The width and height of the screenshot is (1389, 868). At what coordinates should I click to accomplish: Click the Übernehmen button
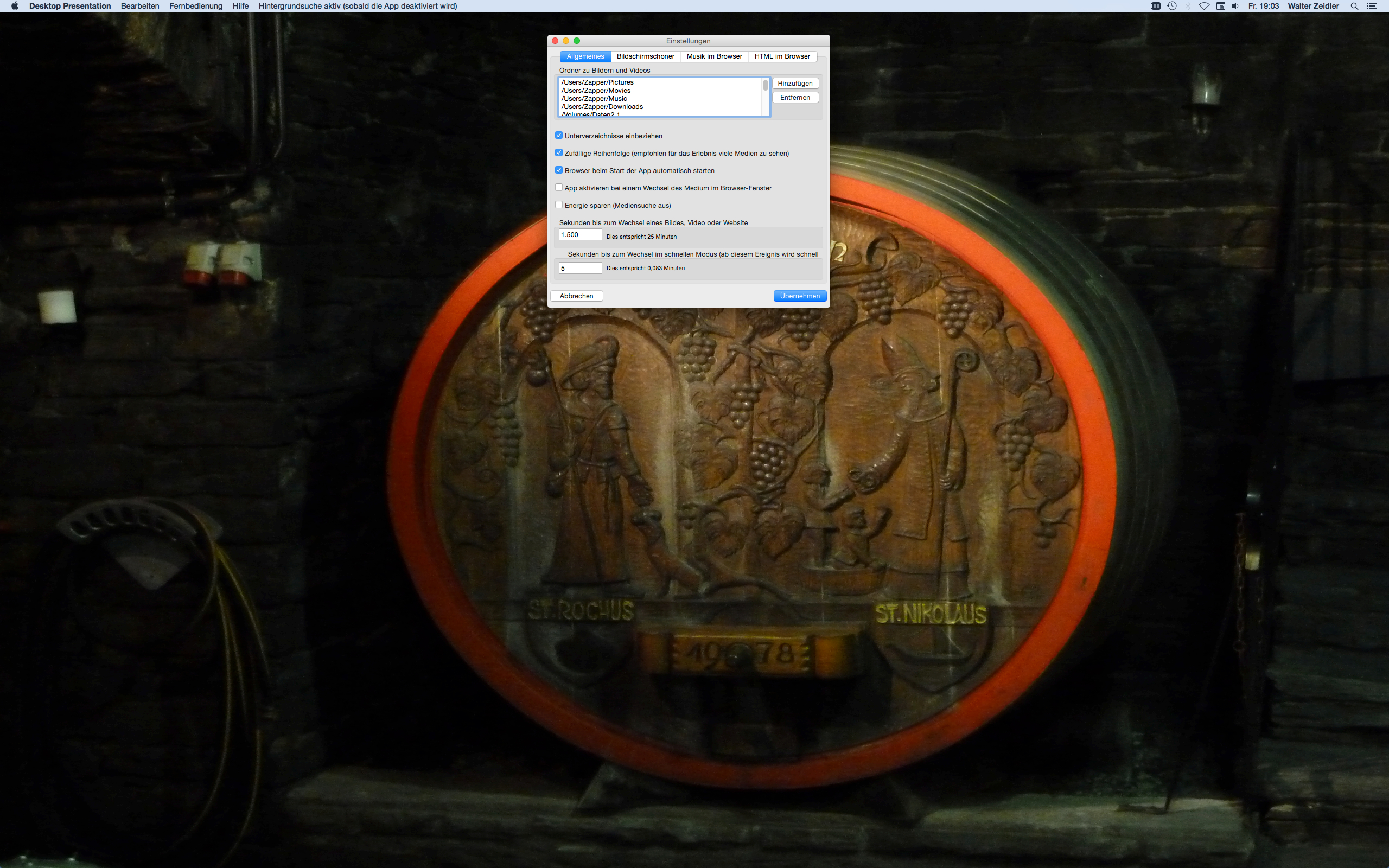[800, 296]
